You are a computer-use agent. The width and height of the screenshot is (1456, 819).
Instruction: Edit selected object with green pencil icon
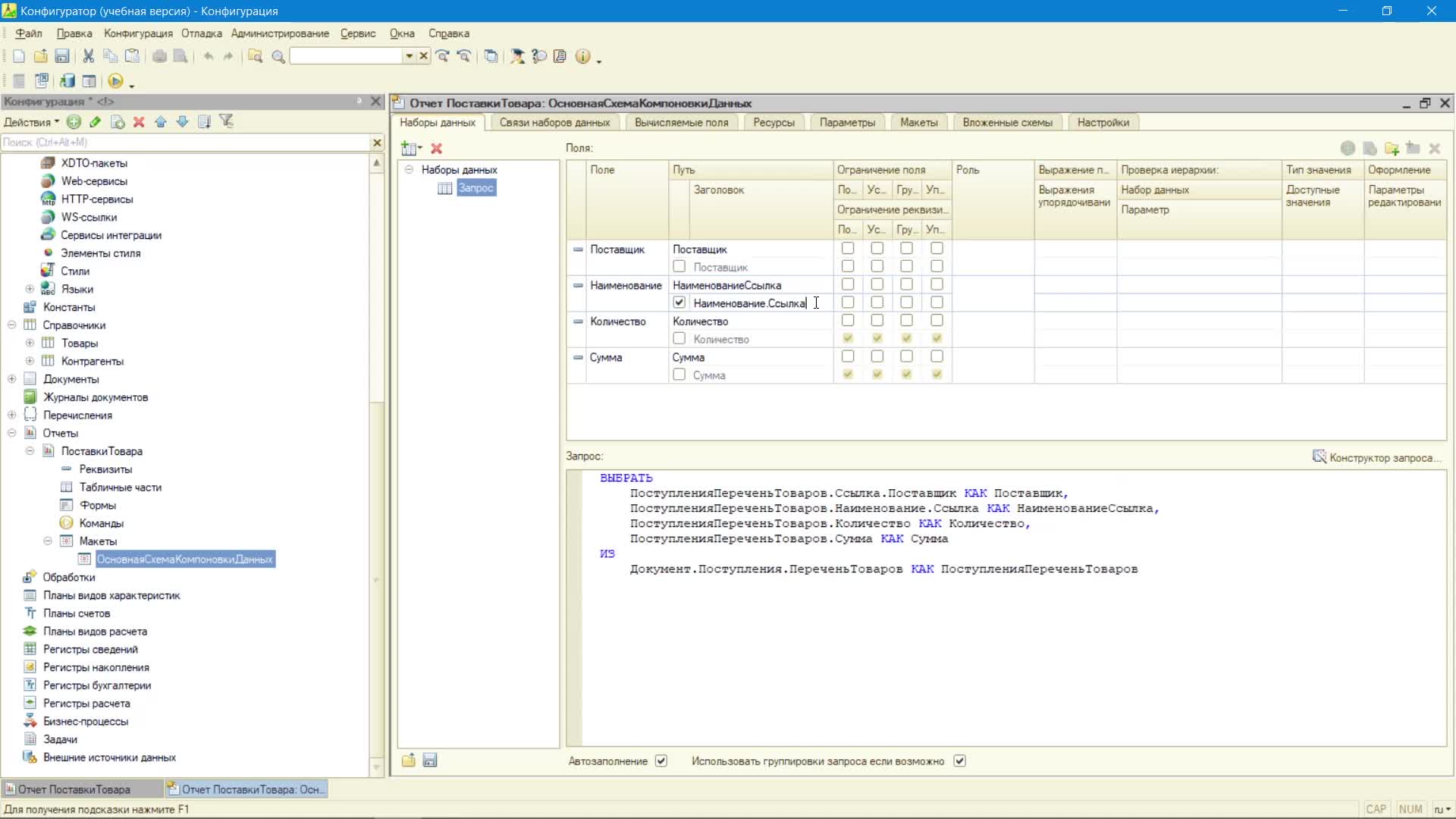click(x=95, y=121)
